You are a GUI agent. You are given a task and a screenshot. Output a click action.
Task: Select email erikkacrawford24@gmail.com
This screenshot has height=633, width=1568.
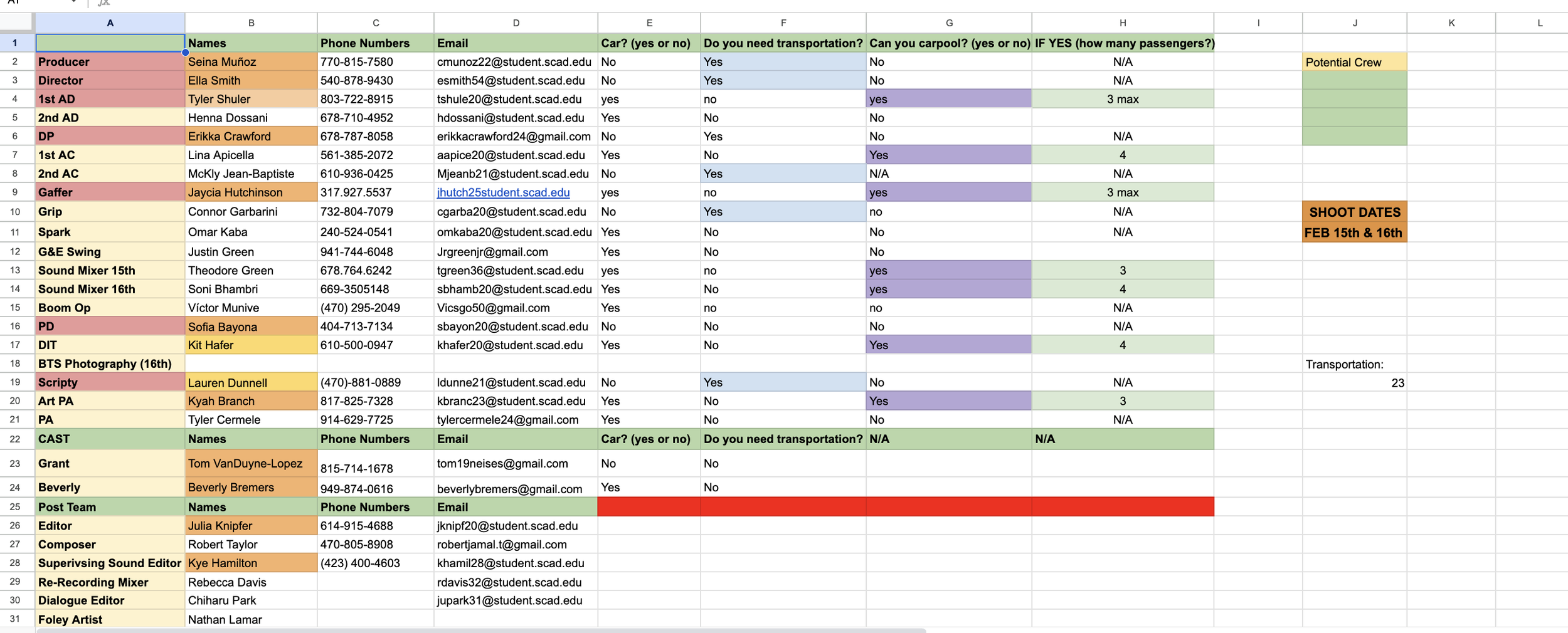coord(516,136)
